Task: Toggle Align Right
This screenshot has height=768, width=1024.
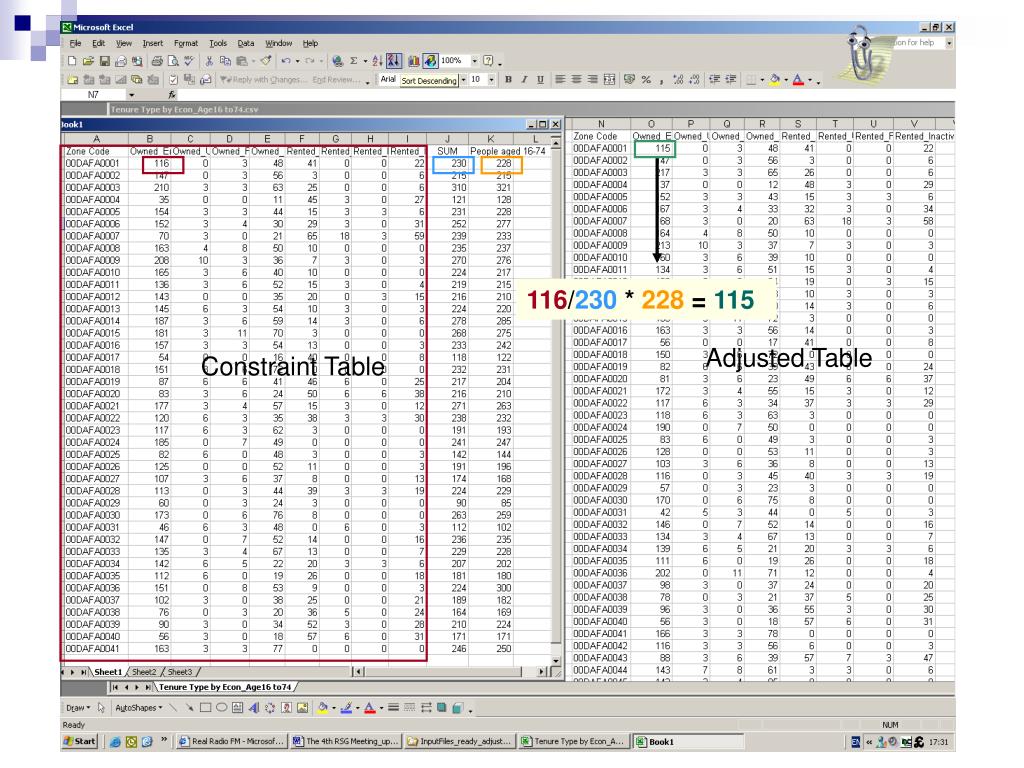Action: point(593,80)
